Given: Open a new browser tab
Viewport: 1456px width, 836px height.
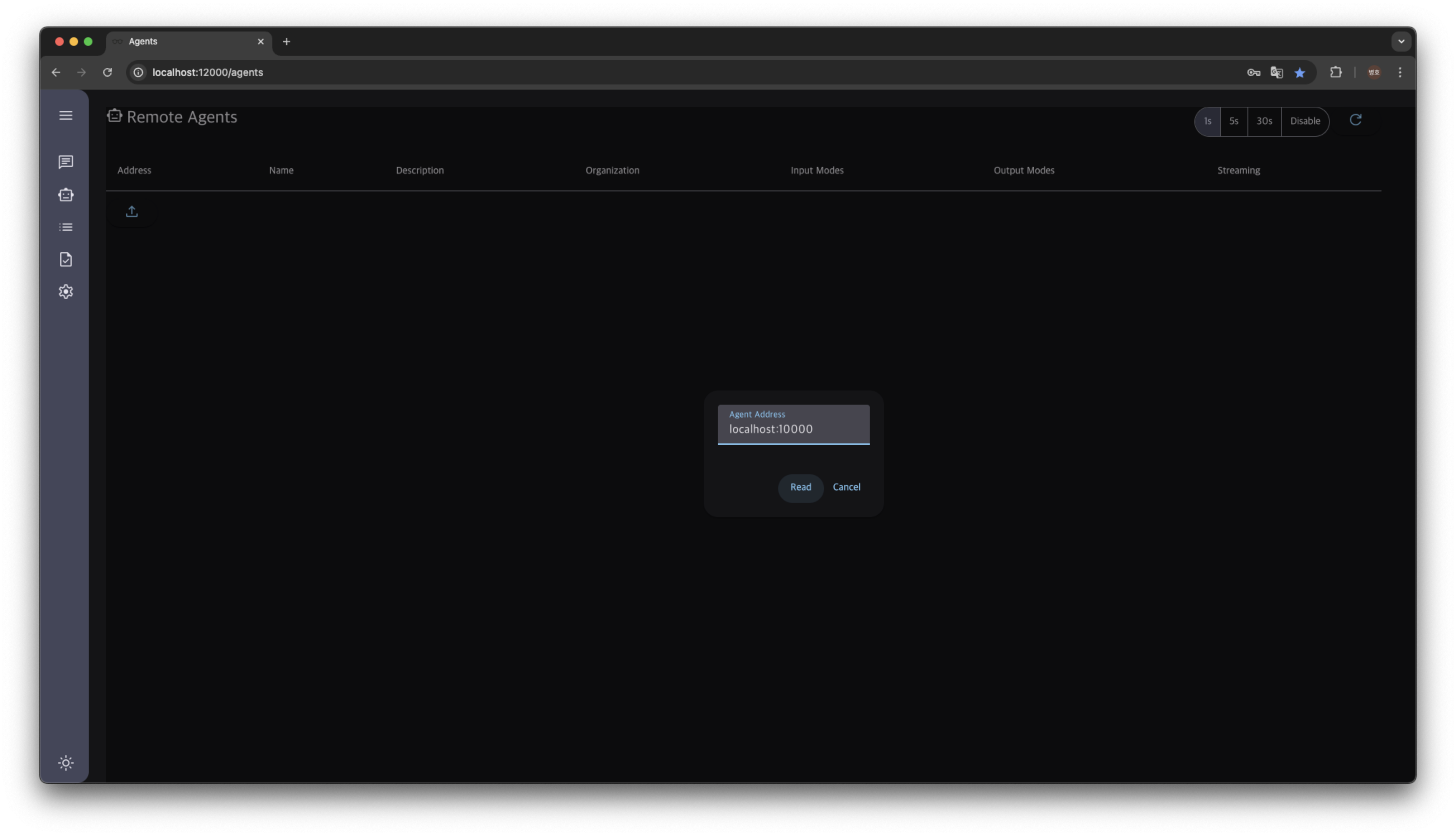Looking at the screenshot, I should tap(286, 41).
